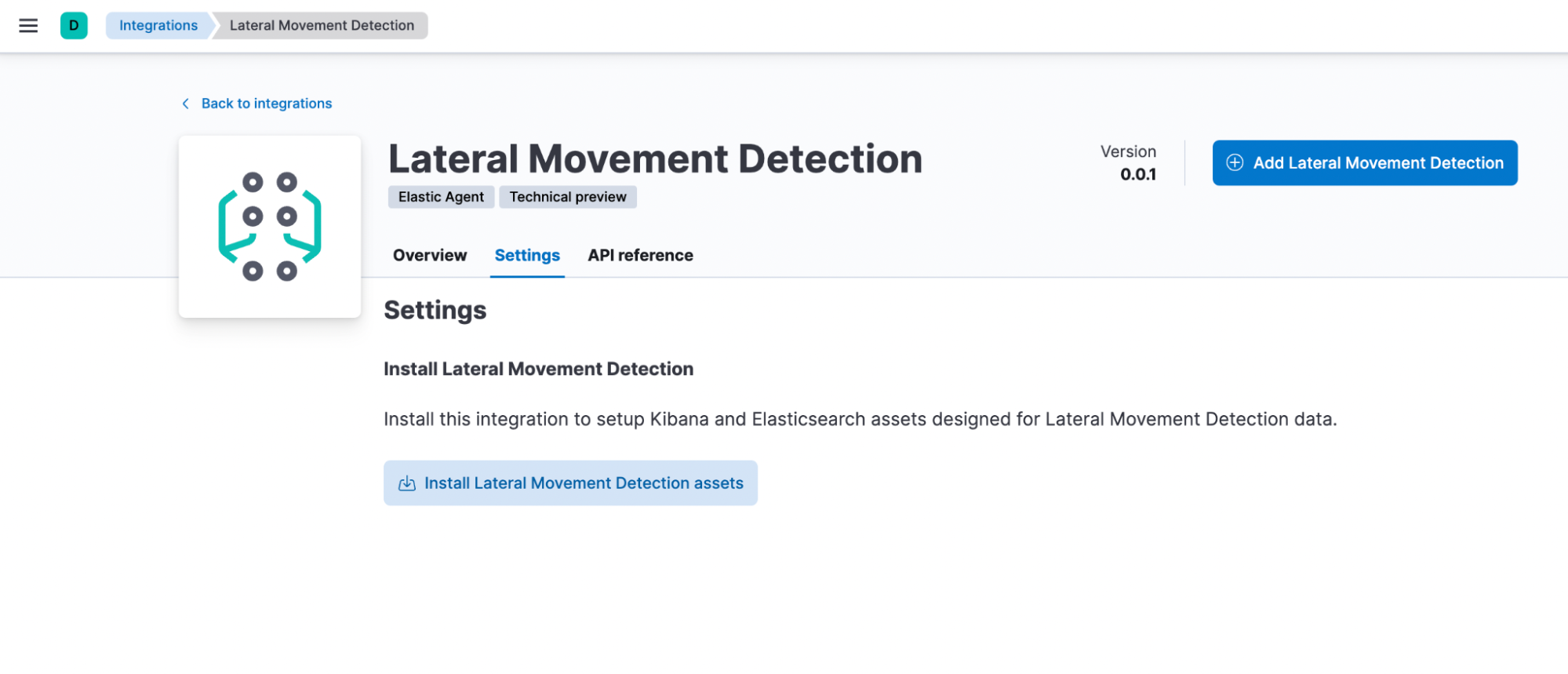Click the Elastic Agent badge

tap(441, 197)
